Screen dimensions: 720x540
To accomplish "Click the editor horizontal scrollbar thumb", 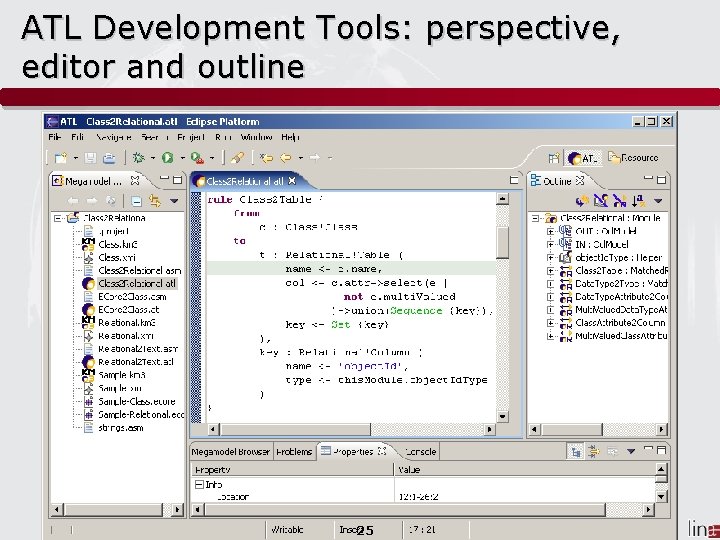I will pos(296,429).
